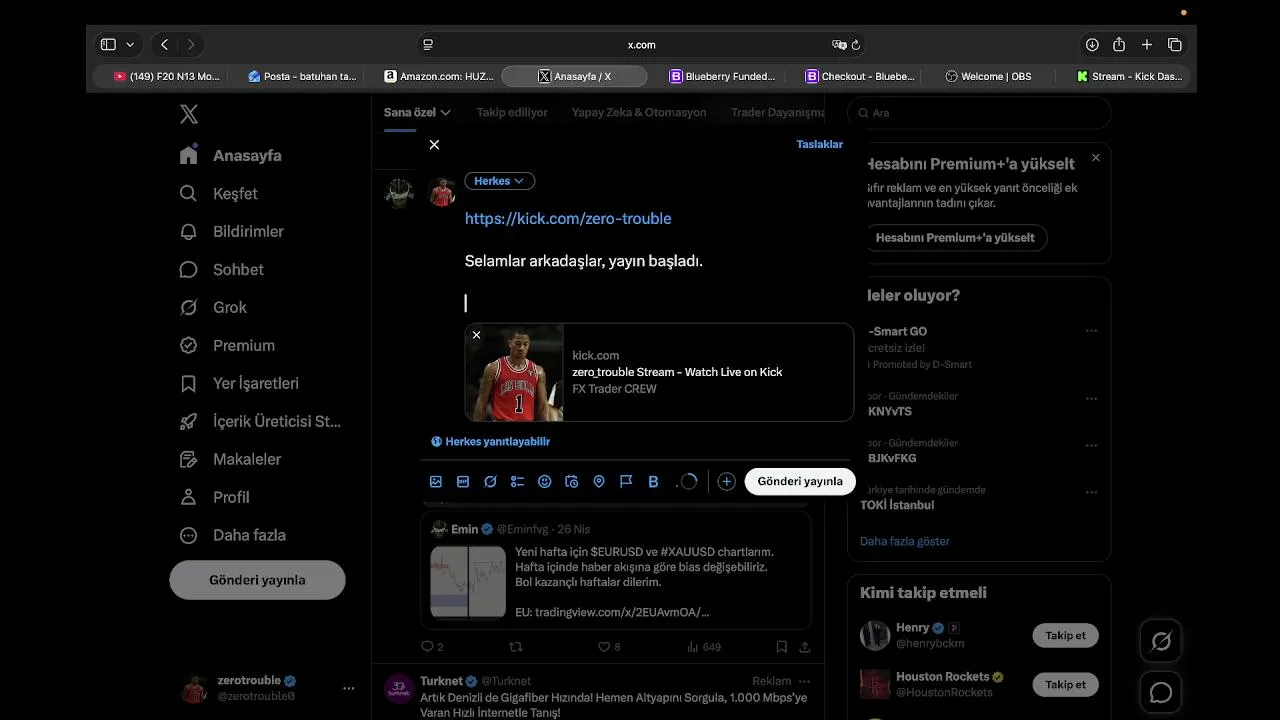The width and height of the screenshot is (1280, 720).
Task: Open options for KNYvTS trend
Action: [1091, 398]
